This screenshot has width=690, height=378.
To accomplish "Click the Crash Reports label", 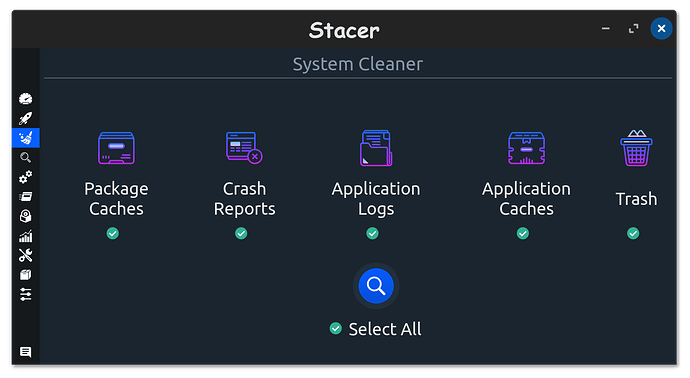I will point(244,199).
